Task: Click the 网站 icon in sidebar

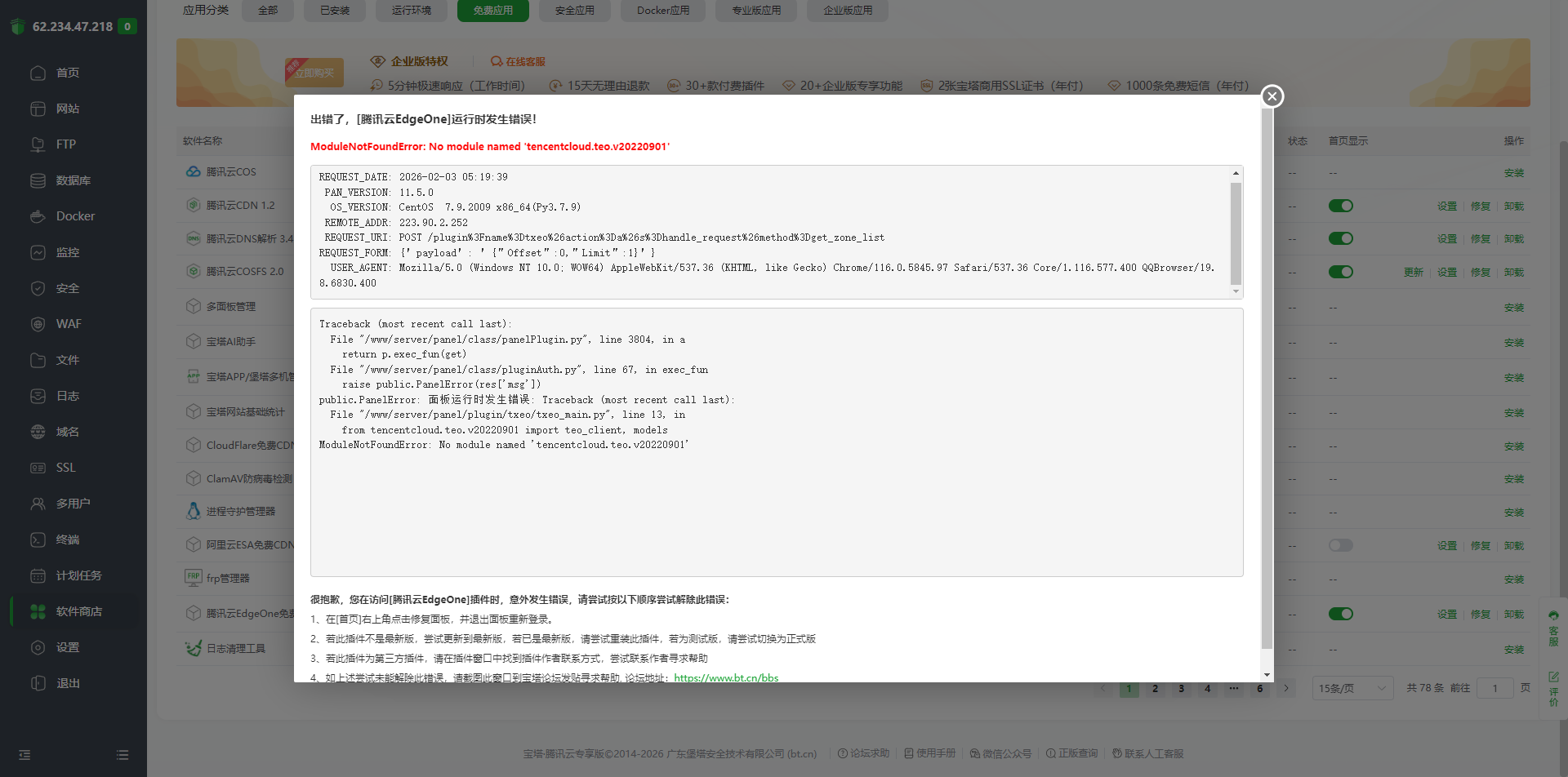Action: (38, 109)
